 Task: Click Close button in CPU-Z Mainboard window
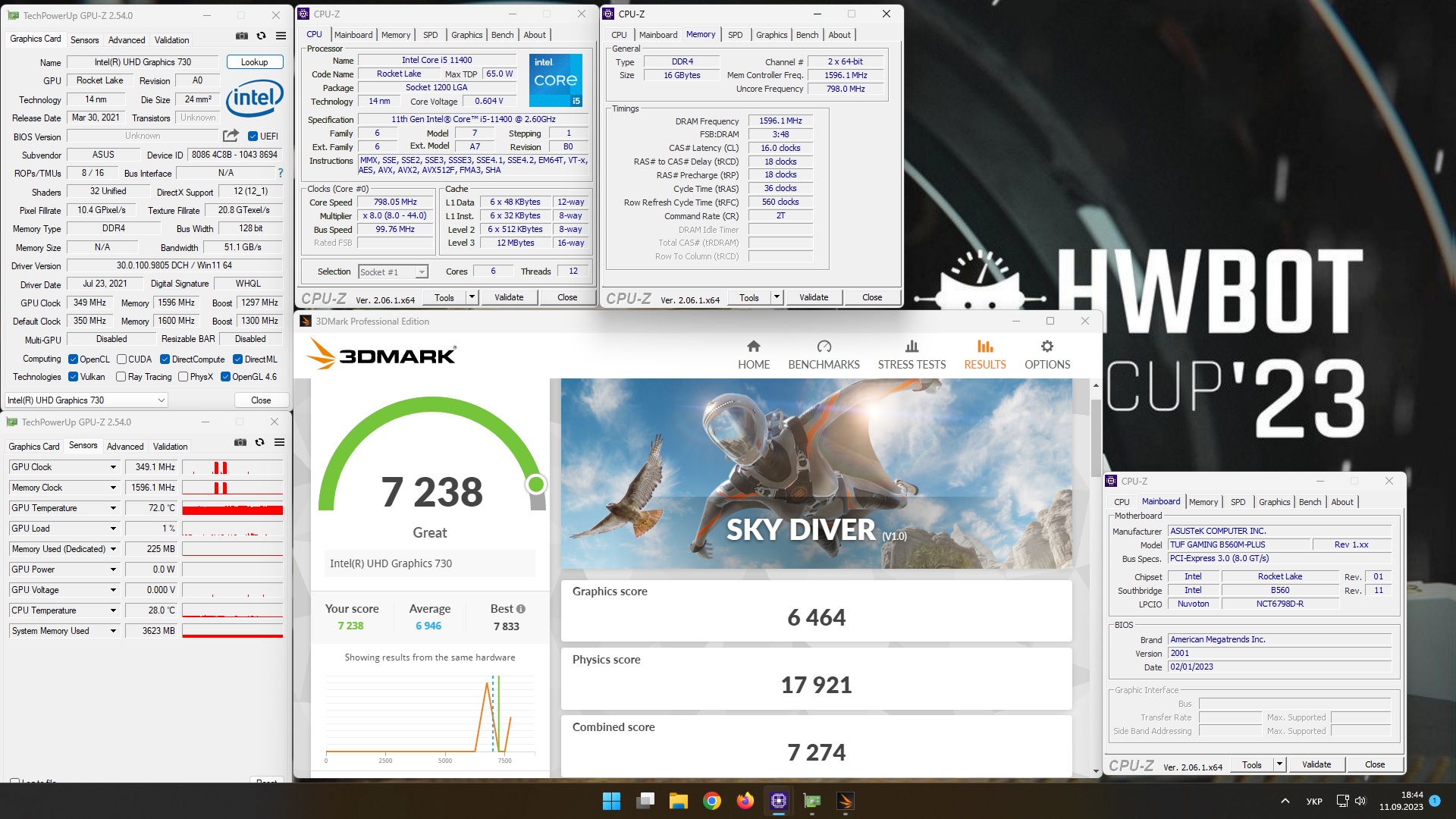[1375, 764]
